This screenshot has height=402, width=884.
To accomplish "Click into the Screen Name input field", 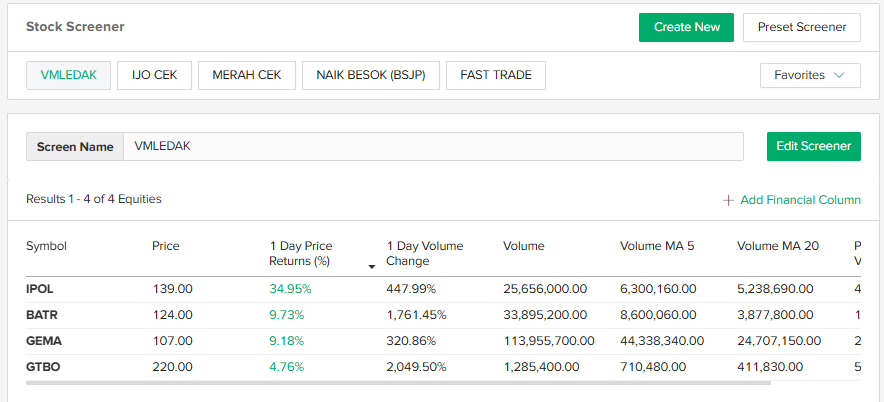I will [x=433, y=146].
